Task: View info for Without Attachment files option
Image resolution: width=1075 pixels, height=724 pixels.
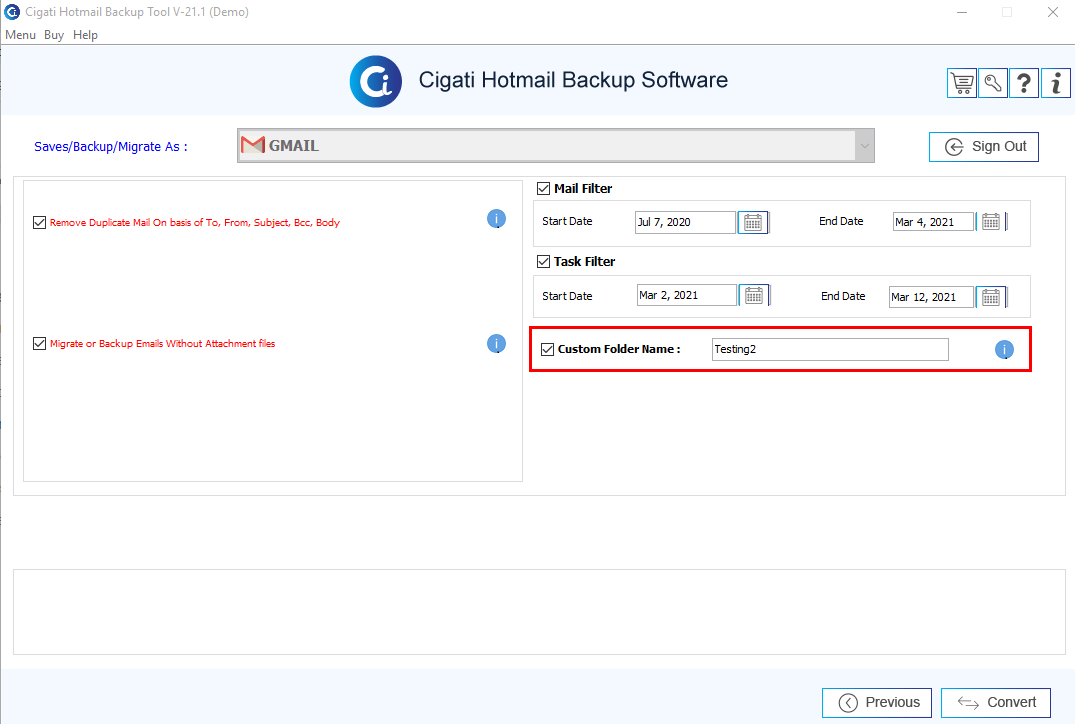Action: point(496,343)
